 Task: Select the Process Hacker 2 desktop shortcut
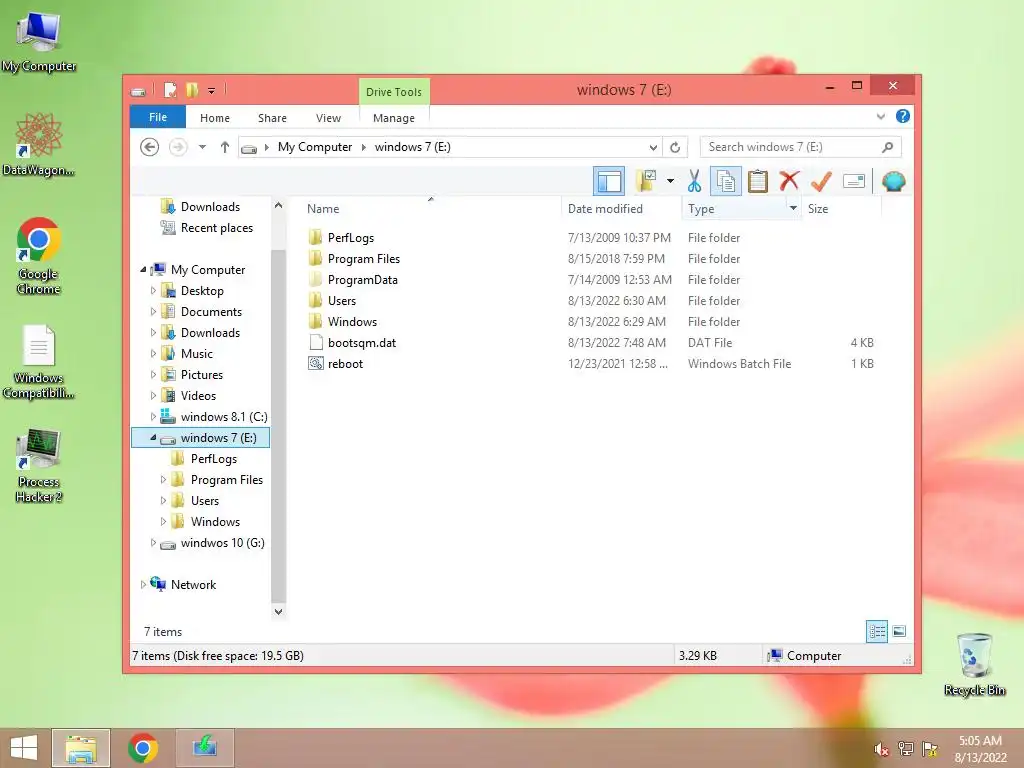pyautogui.click(x=39, y=466)
